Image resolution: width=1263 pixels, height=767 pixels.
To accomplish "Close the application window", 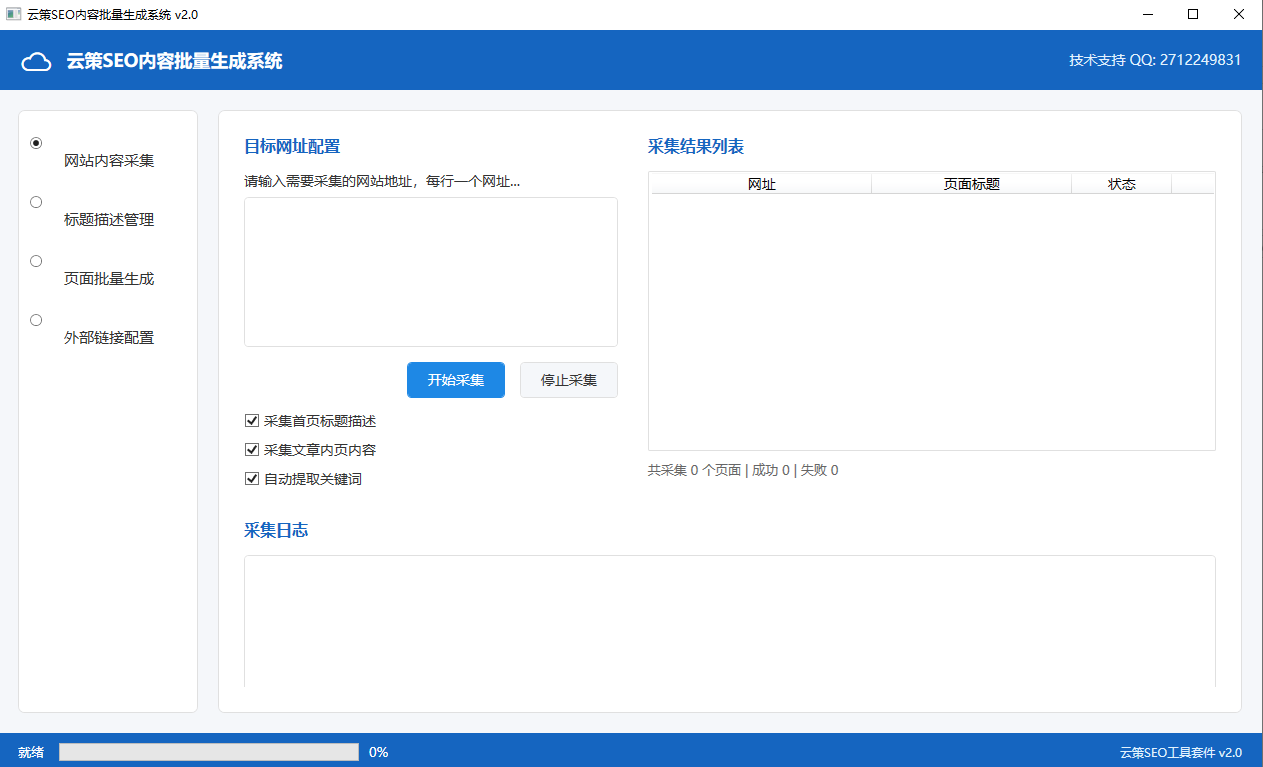I will click(x=1239, y=14).
